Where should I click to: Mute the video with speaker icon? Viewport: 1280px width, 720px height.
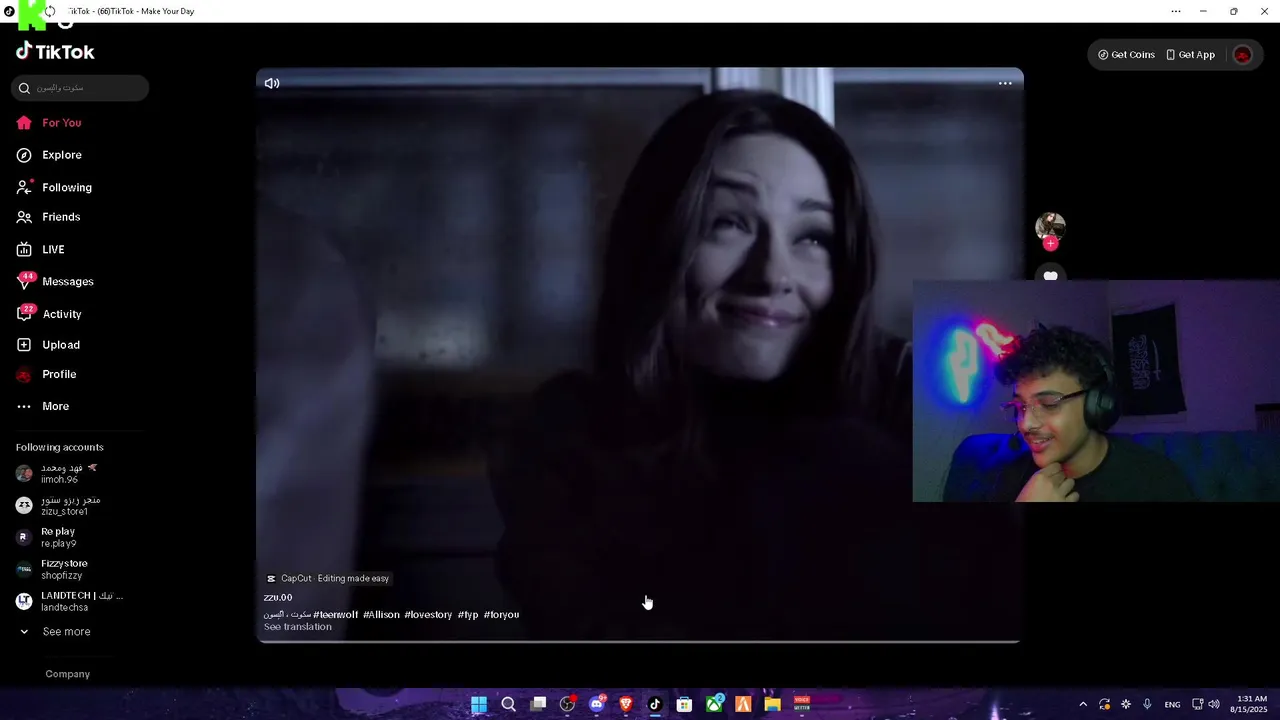(x=272, y=83)
